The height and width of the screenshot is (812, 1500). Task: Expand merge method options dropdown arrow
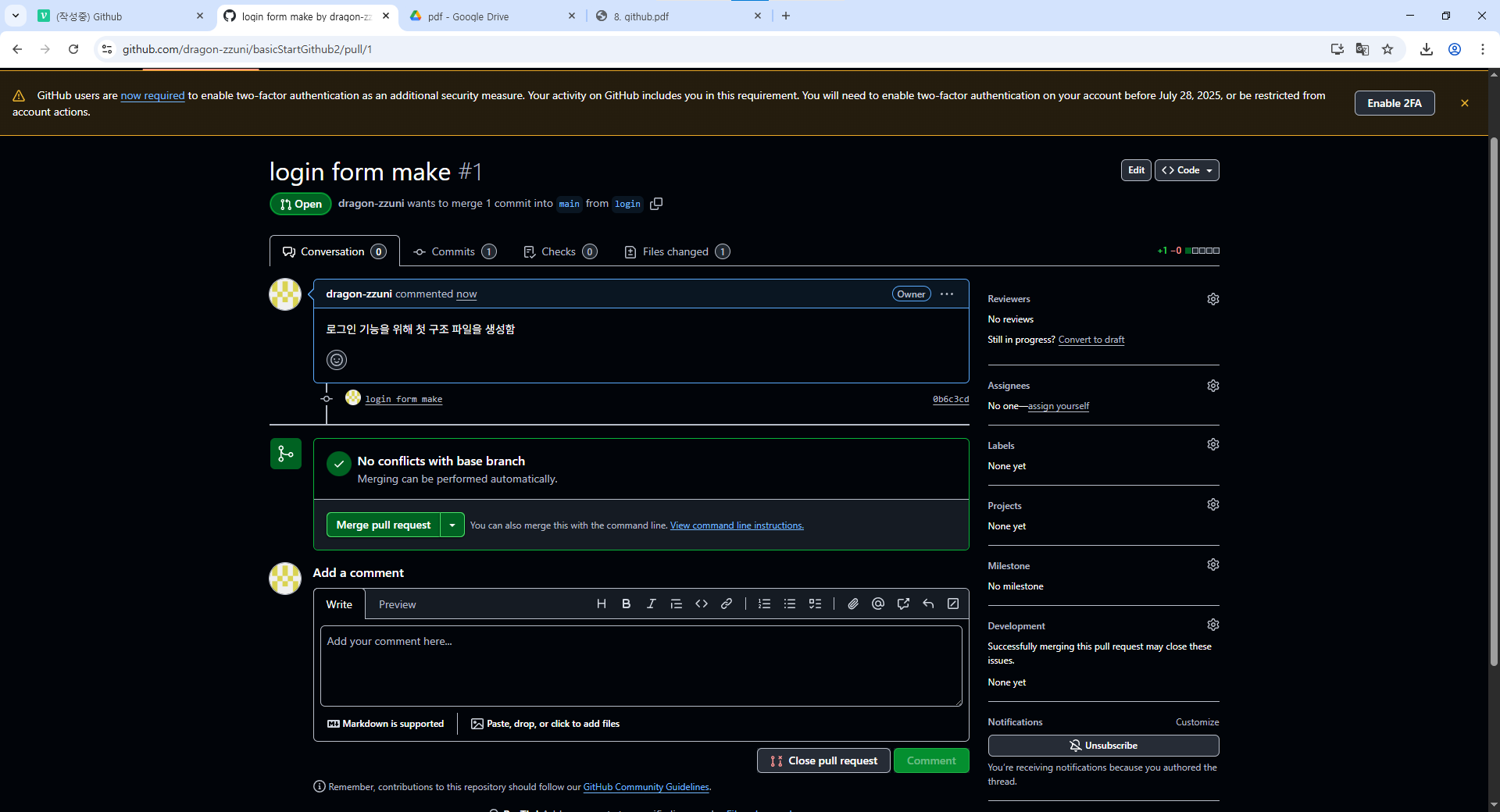[452, 525]
